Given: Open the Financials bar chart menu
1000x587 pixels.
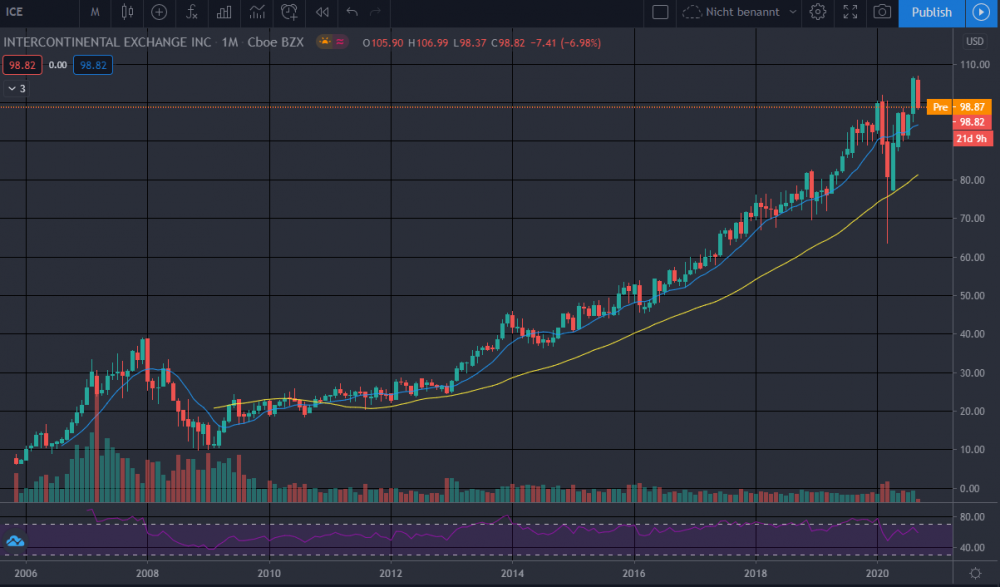Looking at the screenshot, I should [x=224, y=12].
